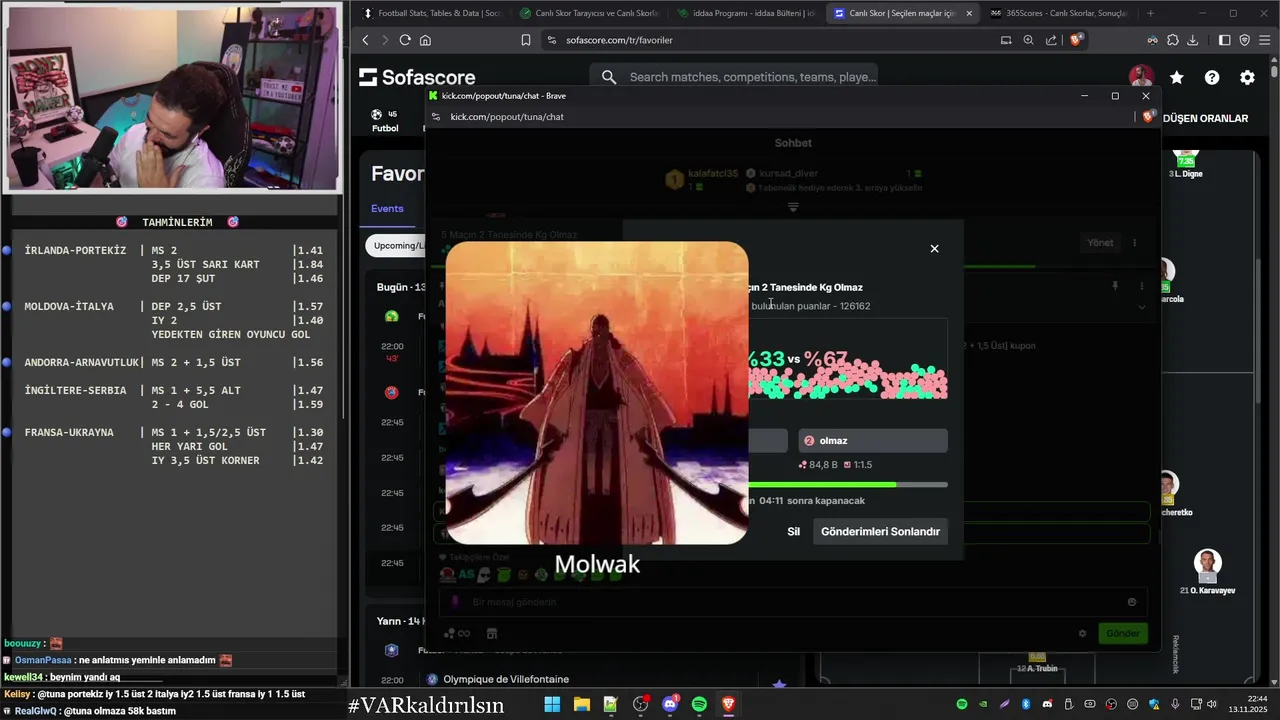This screenshot has width=1280, height=720.
Task: Close the active 'Canlı Skor' tab
Action: tap(968, 13)
